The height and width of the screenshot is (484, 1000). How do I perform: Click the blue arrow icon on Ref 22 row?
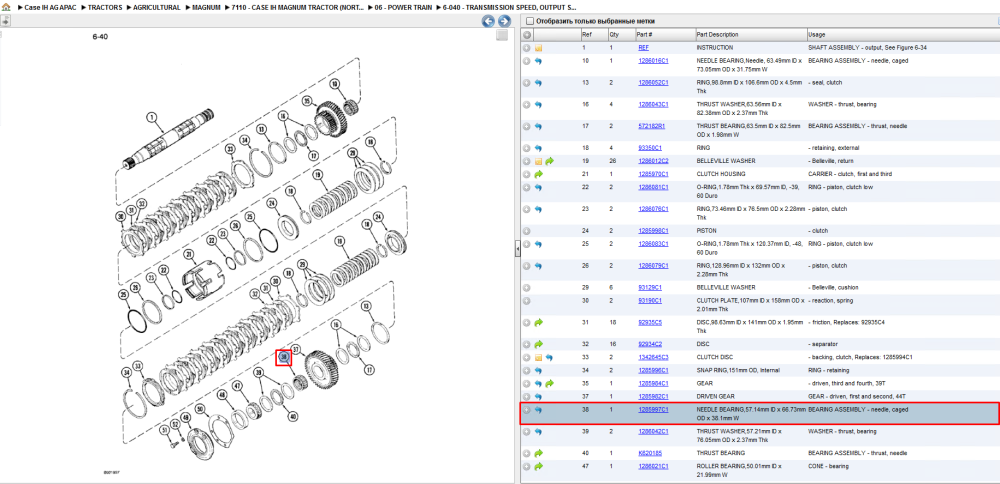538,187
